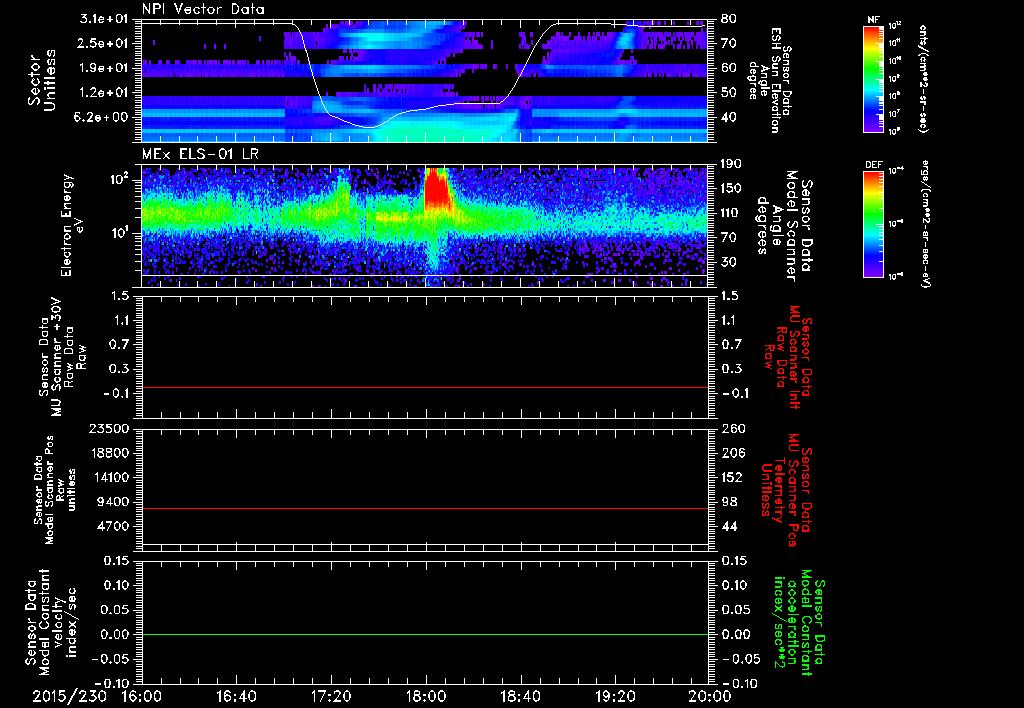Click the "80" sun elevation tick label

729,19
